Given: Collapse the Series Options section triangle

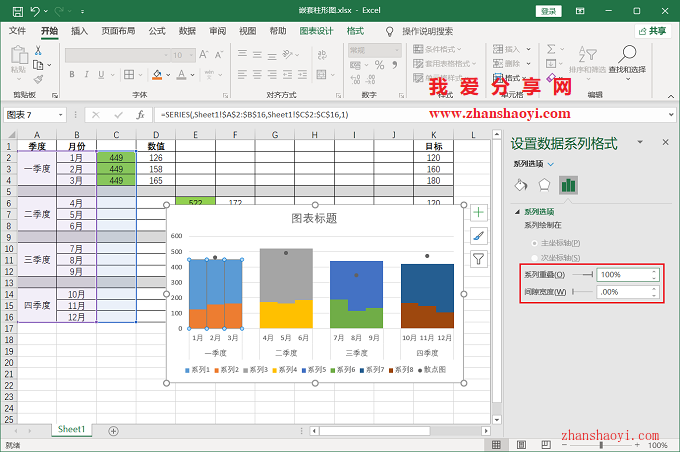Looking at the screenshot, I should pos(517,212).
